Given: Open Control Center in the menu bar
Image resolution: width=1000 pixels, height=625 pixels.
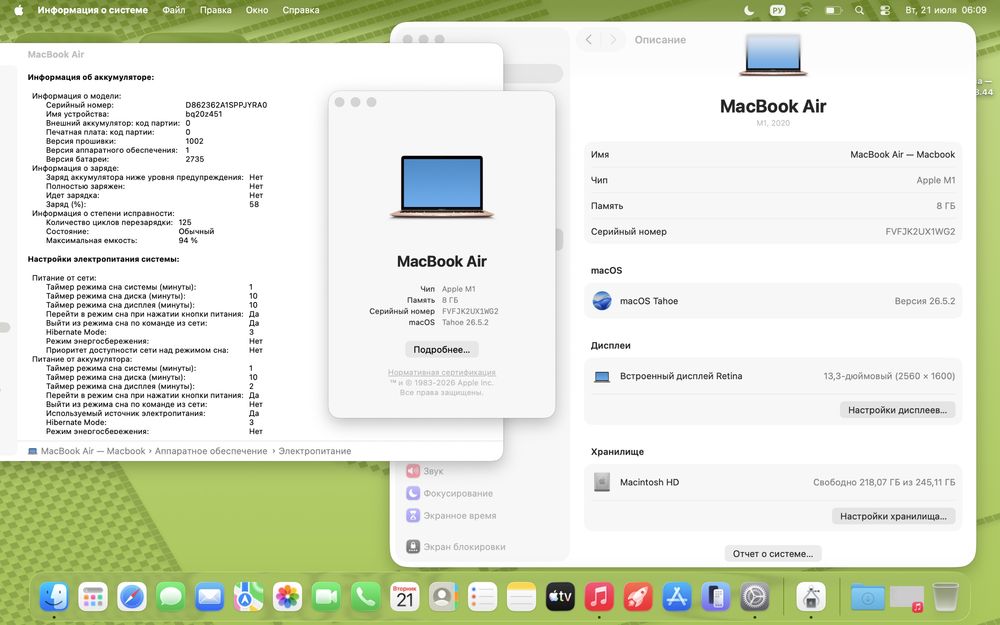Looking at the screenshot, I should [885, 10].
